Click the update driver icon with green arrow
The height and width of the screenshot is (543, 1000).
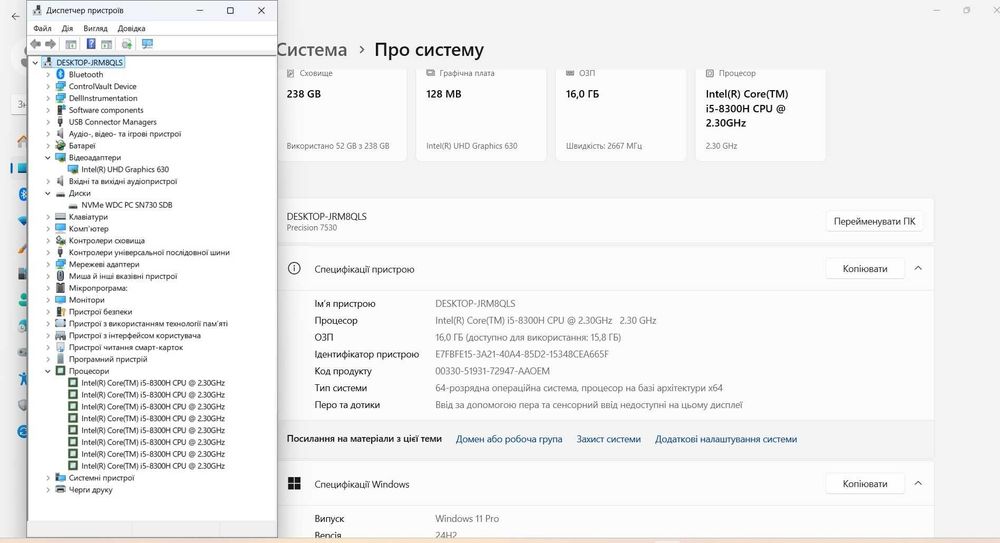(127, 44)
